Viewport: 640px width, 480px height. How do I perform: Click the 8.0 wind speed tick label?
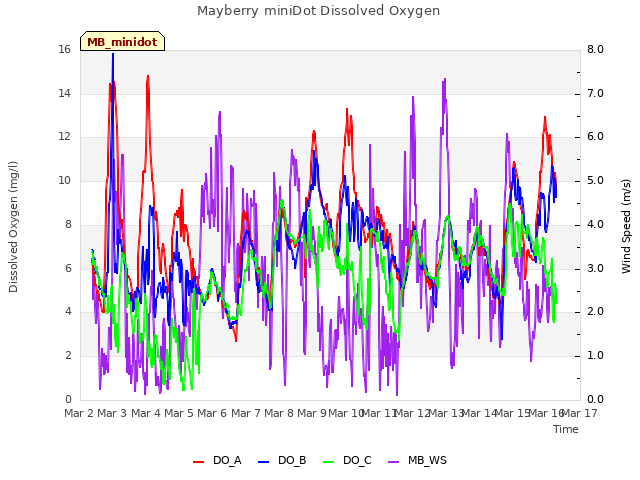tap(595, 50)
